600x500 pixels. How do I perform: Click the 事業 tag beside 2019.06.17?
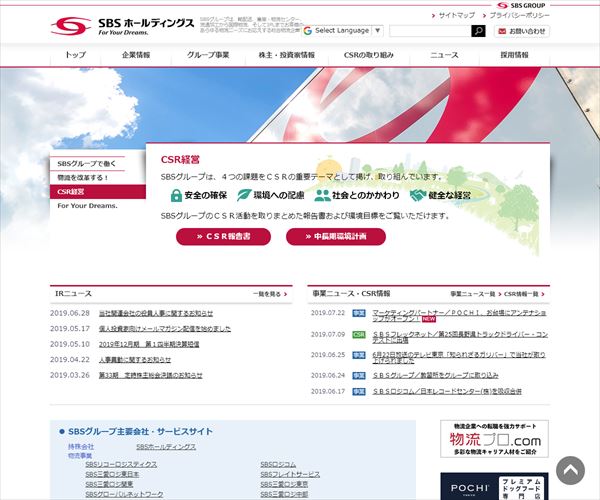click(x=359, y=391)
